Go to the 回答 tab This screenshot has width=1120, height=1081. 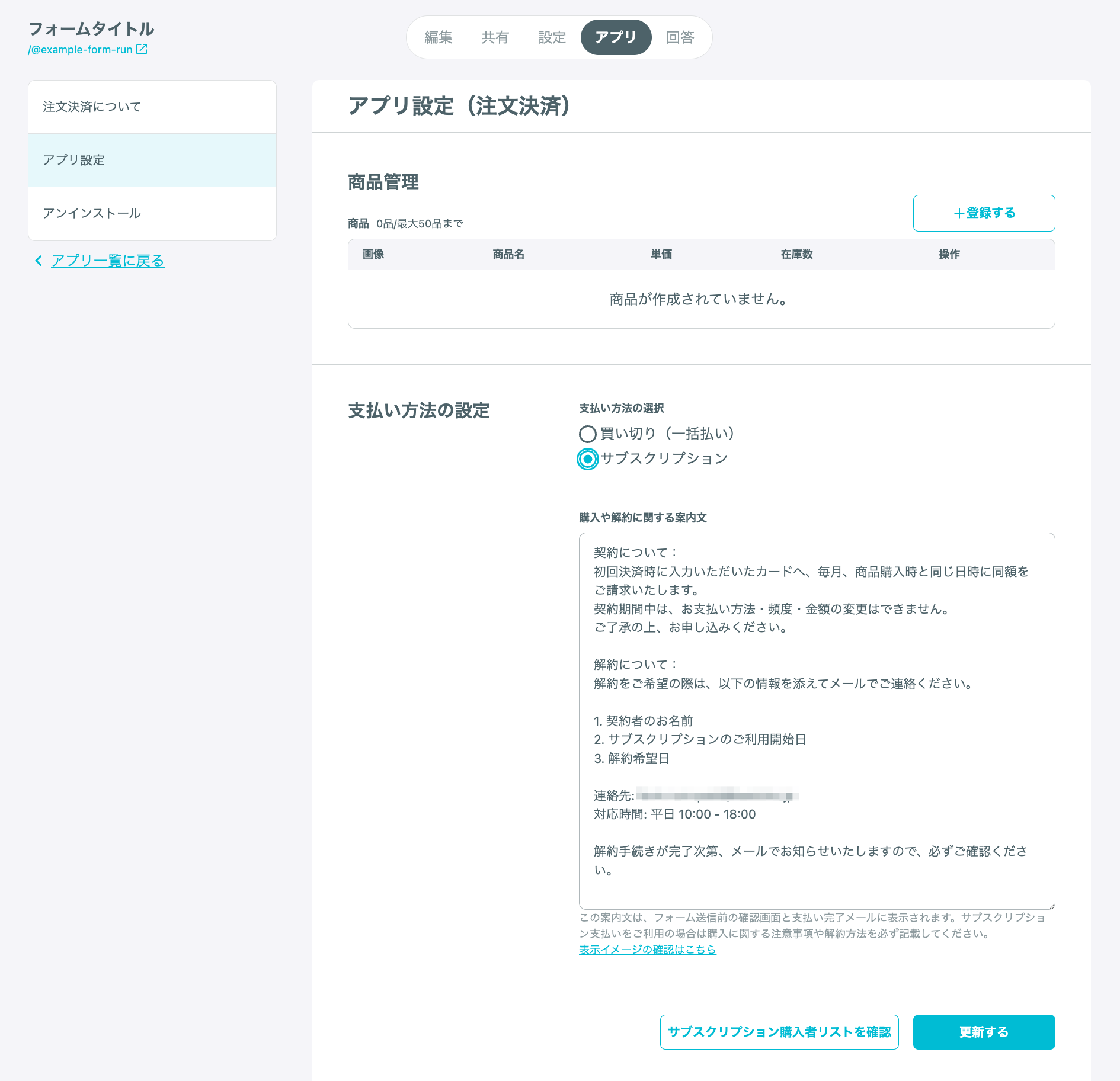pos(680,37)
